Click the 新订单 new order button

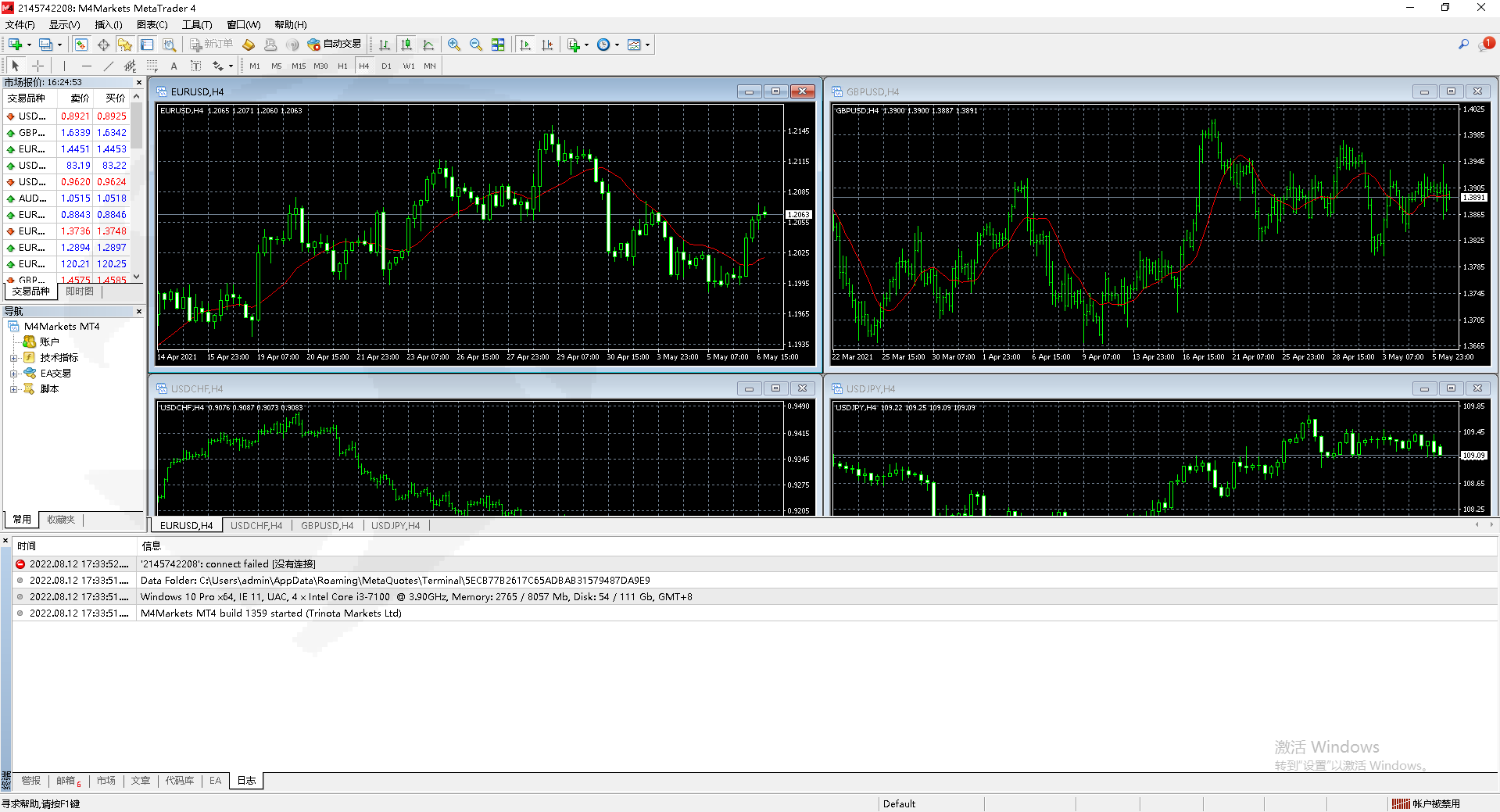pos(211,45)
